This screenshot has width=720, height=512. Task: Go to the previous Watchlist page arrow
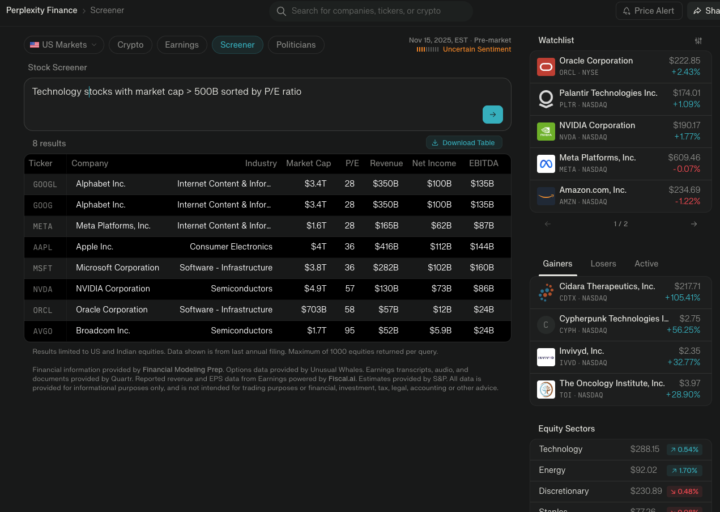(547, 224)
